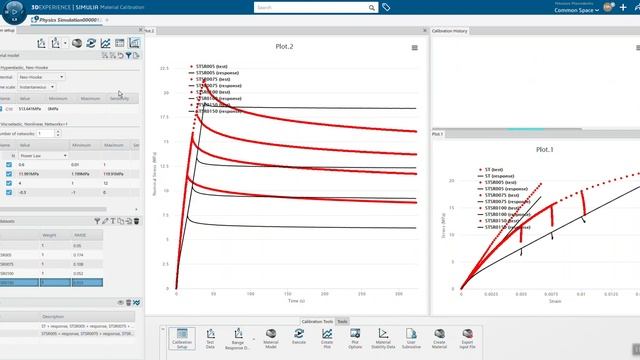Select the highlighted blue dataset row

(51, 282)
